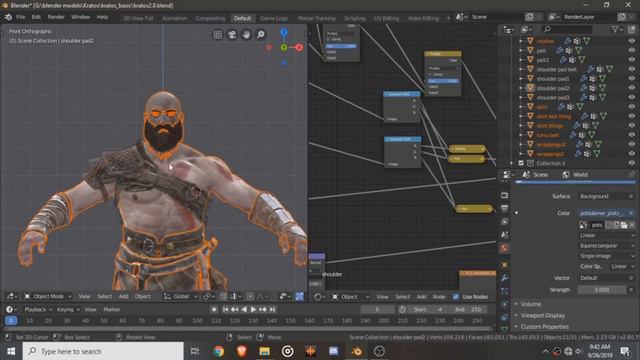
Task: Toggle the Use Nodes checkbox
Action: (456, 297)
